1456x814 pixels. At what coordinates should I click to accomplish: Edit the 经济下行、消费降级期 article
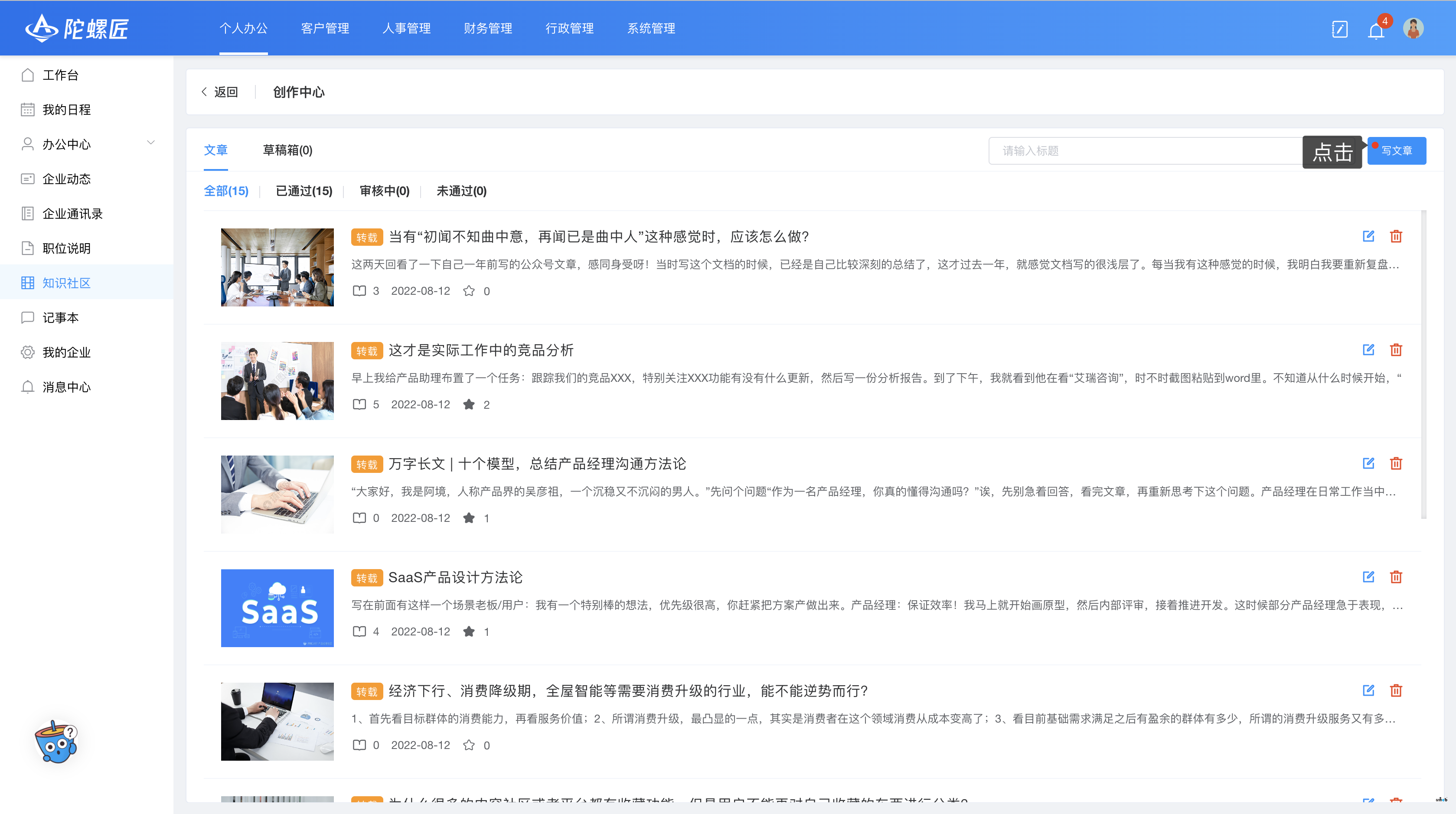coord(1368,690)
